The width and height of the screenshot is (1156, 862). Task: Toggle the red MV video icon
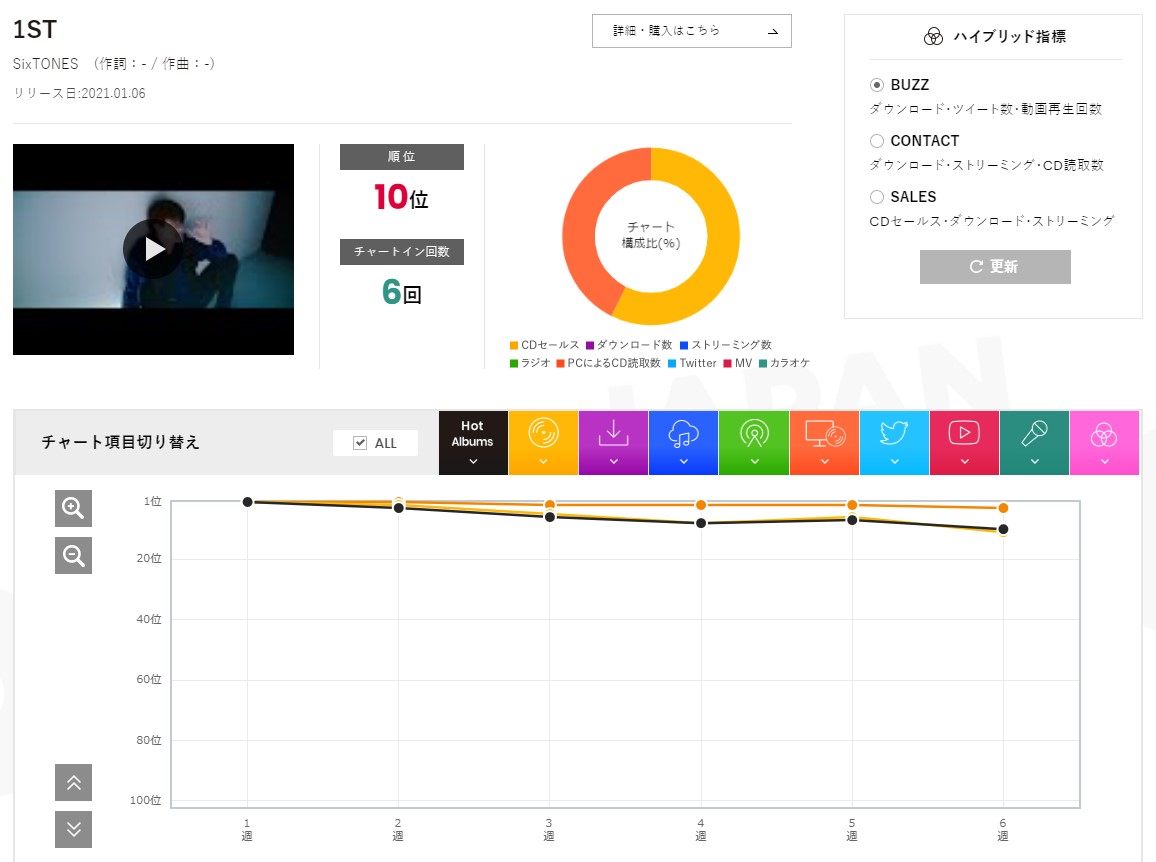pyautogui.click(x=964, y=433)
